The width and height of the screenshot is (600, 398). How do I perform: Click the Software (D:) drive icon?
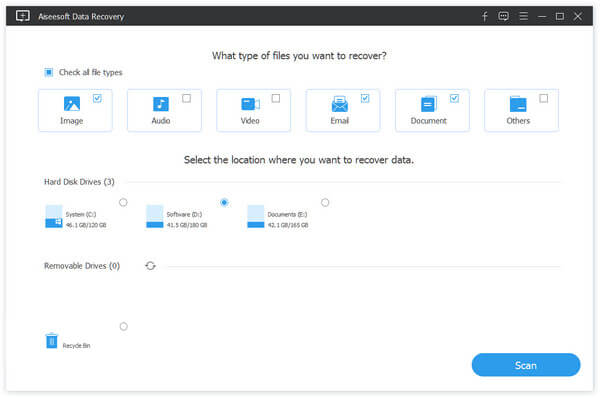point(155,216)
